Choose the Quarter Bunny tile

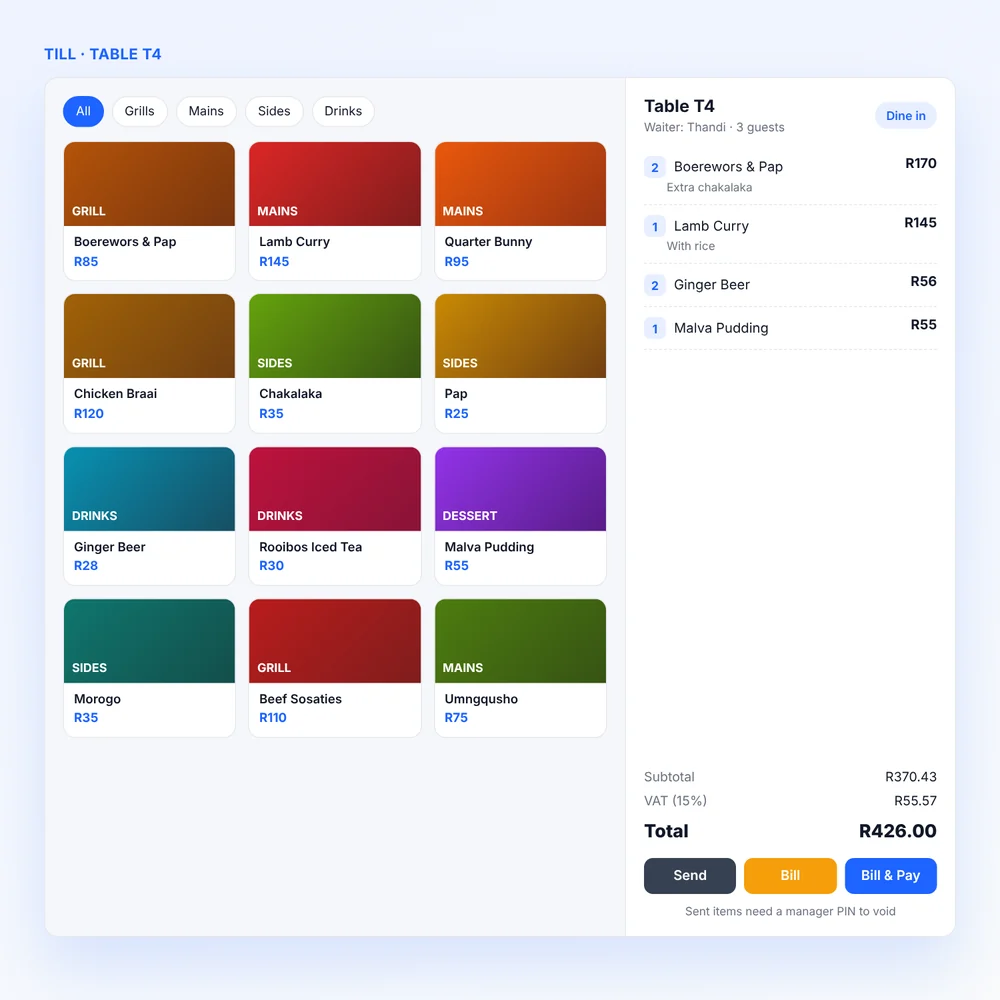click(520, 211)
